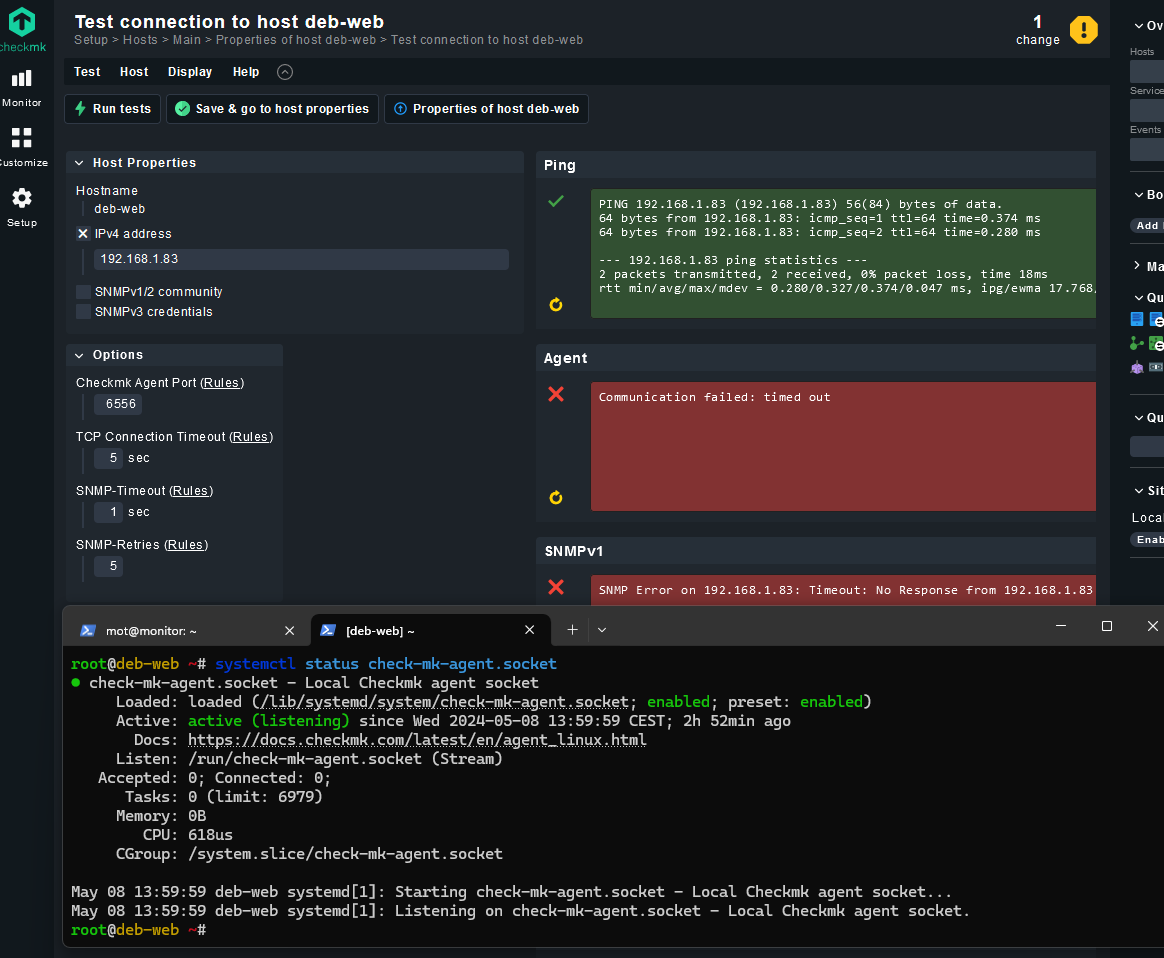Click the yellow pending changes warning icon
1164x958 pixels.
pyautogui.click(x=1083, y=30)
